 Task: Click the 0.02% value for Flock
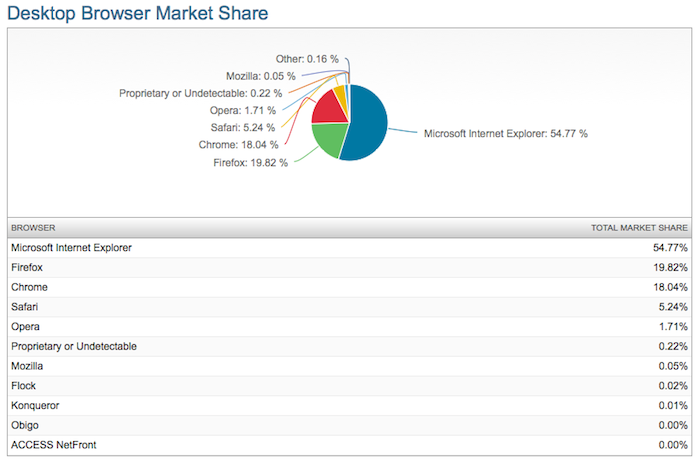[673, 386]
